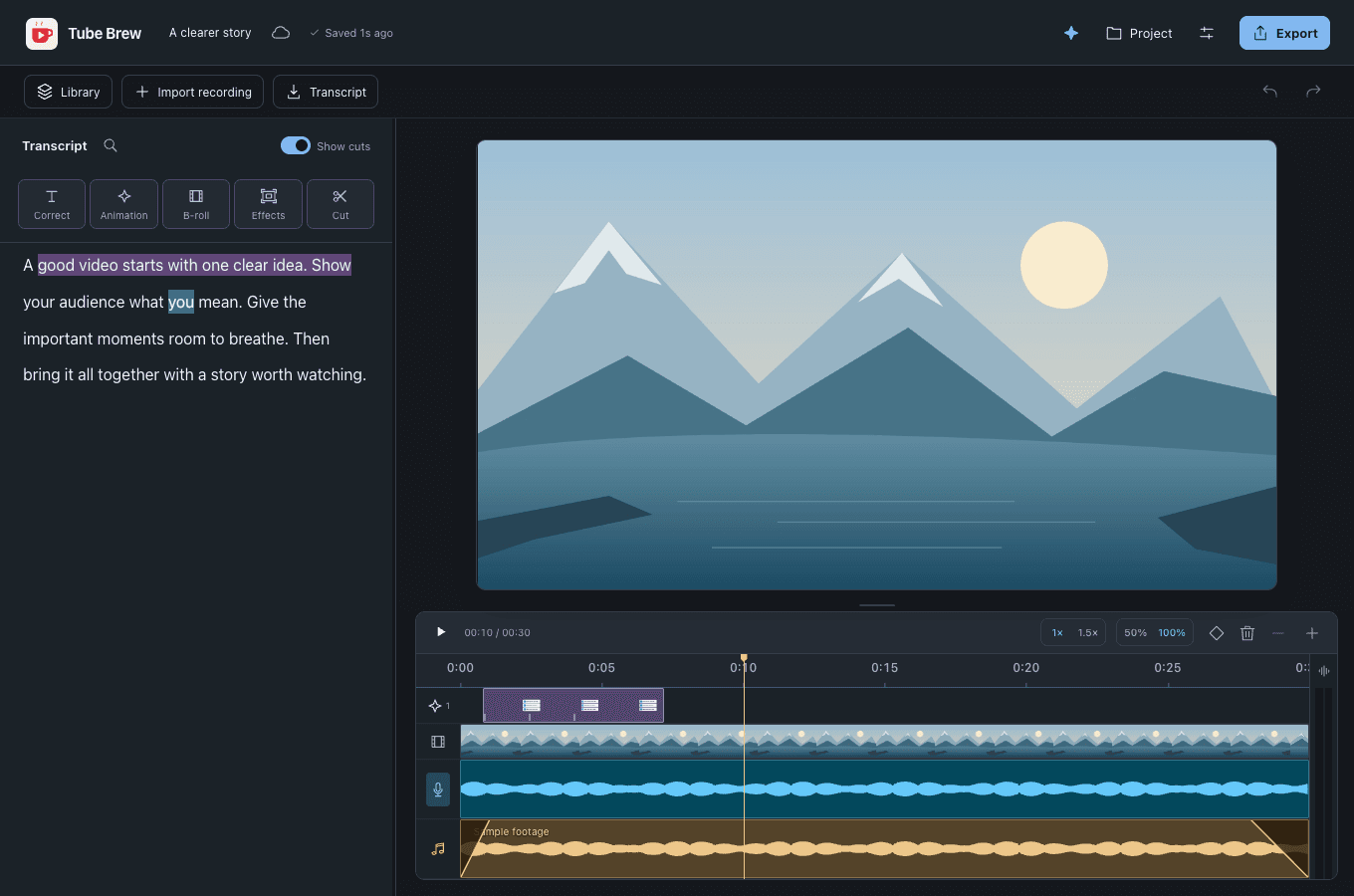This screenshot has height=896, width=1354.
Task: Select the Cut scissors tool
Action: point(340,204)
